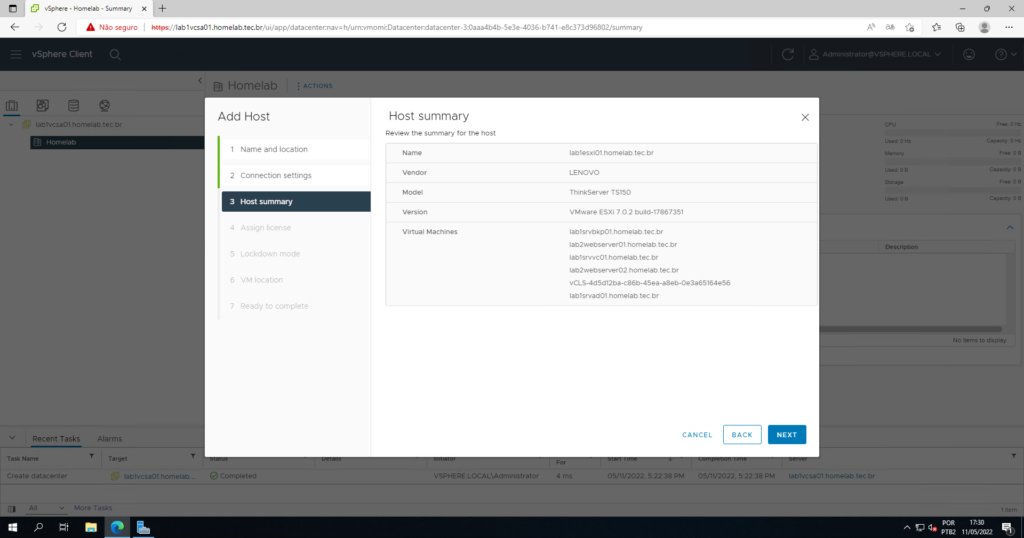Open the vSphere Client hamburger menu
The height and width of the screenshot is (538, 1024).
click(16, 54)
